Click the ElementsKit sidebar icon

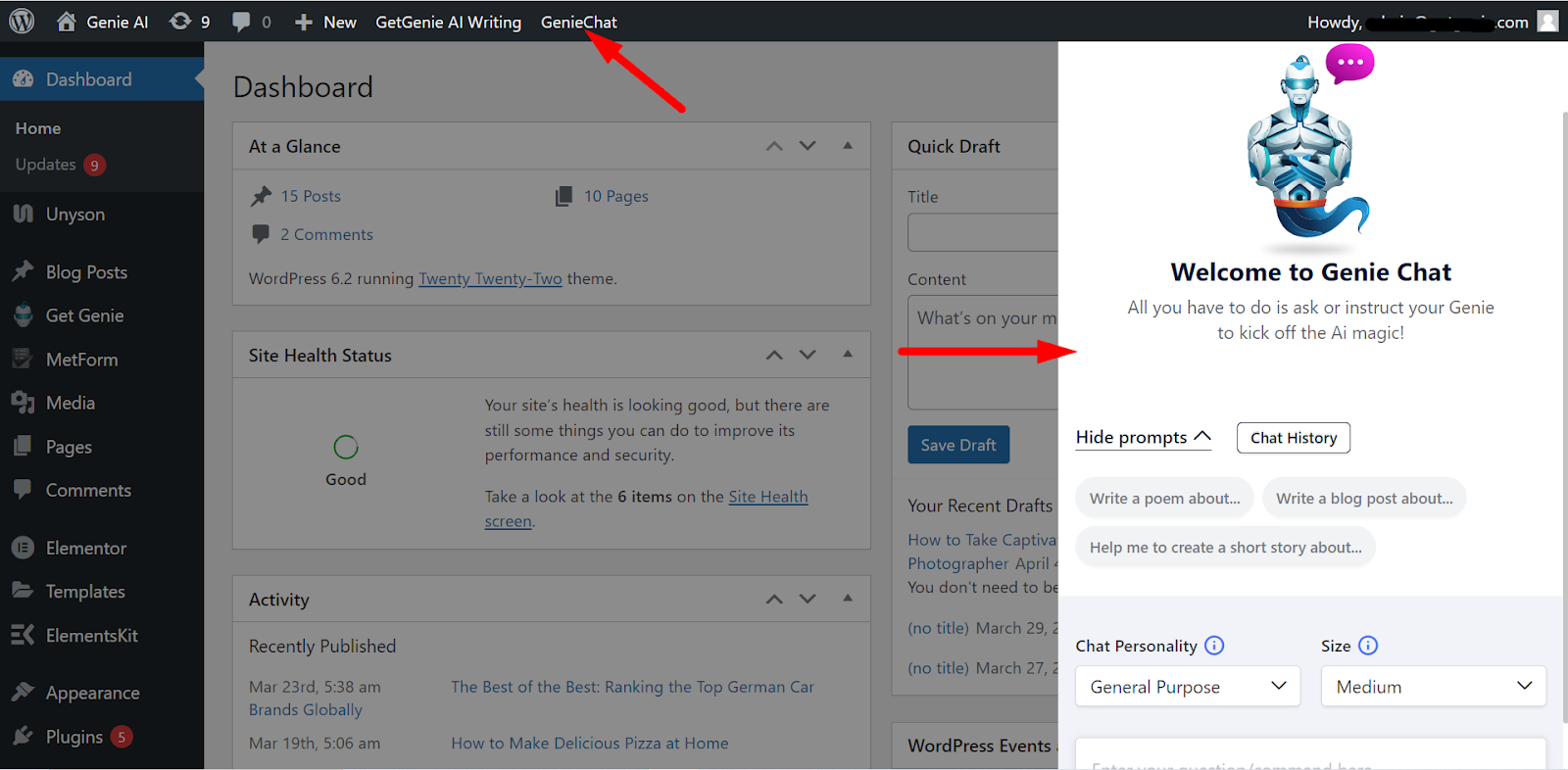(24, 635)
